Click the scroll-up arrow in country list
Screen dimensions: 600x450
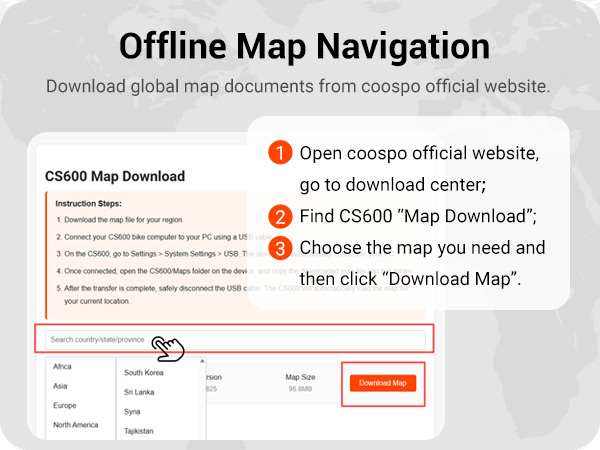point(202,362)
